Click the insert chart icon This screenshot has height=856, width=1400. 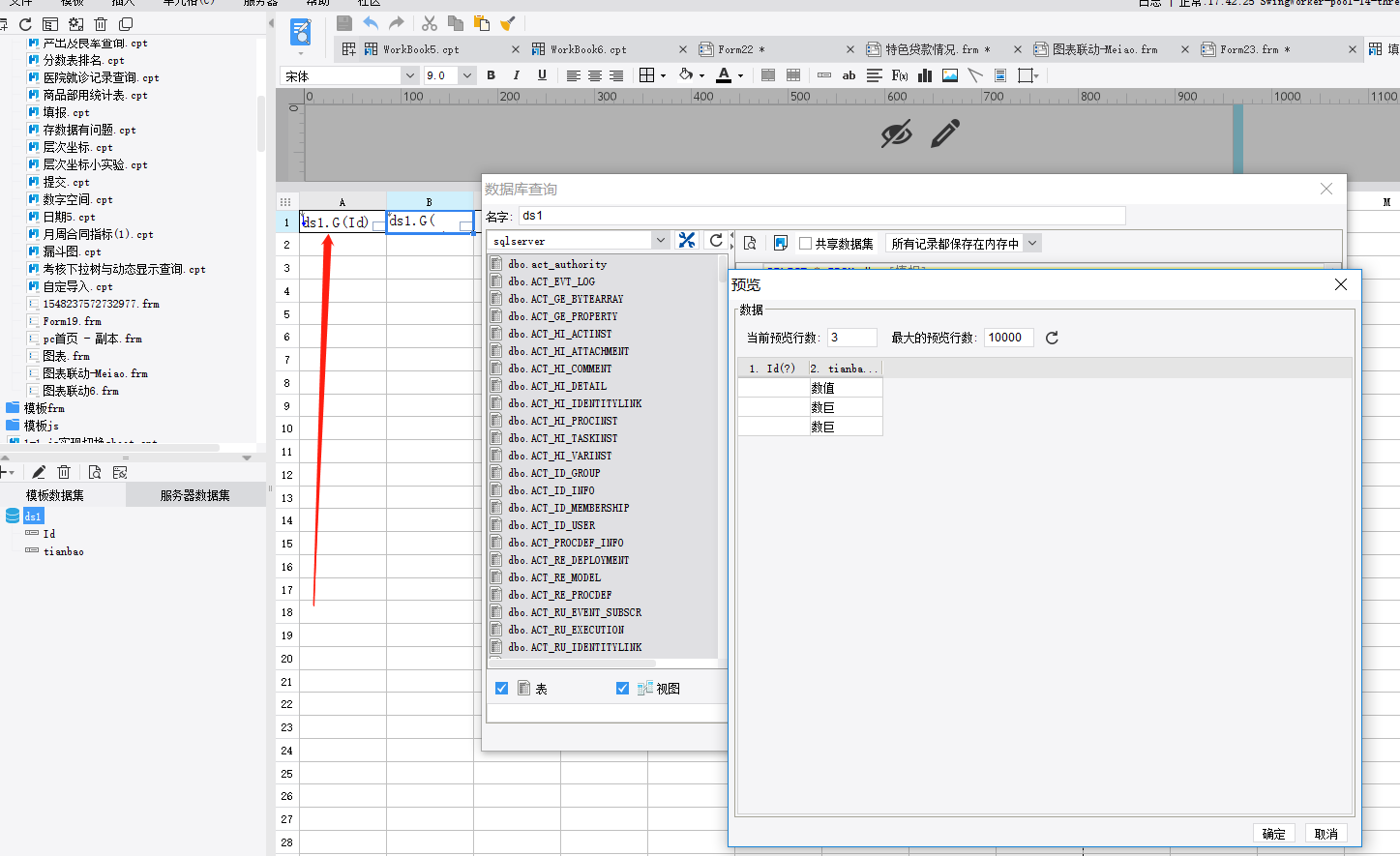click(x=925, y=75)
